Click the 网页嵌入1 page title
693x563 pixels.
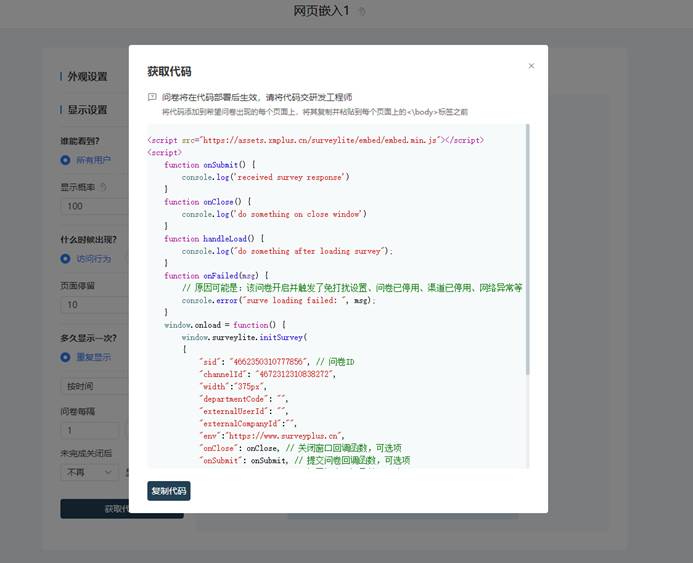pyautogui.click(x=321, y=11)
